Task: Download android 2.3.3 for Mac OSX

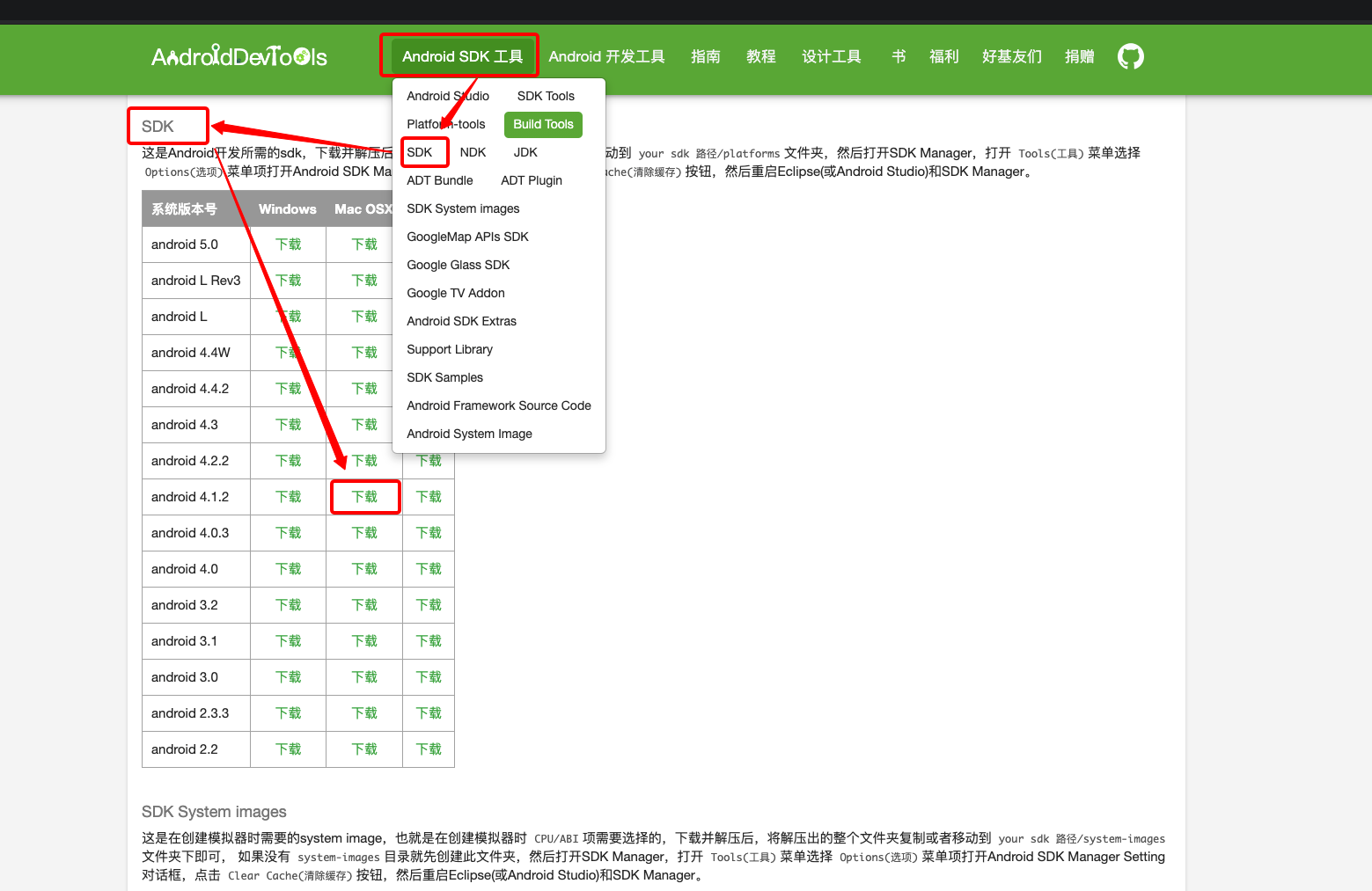Action: click(x=364, y=713)
